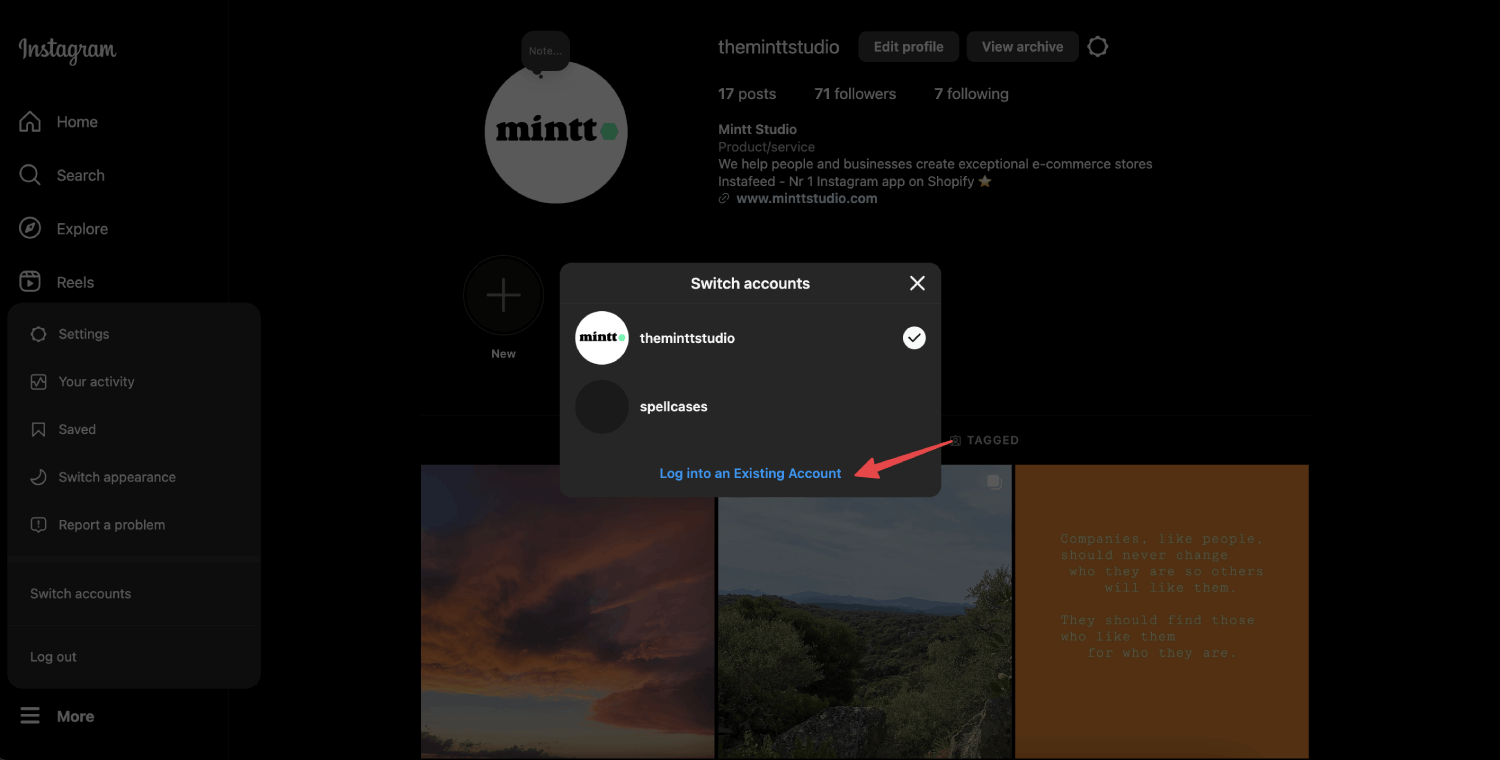Click the Note bubble above the profile picture

click(x=545, y=50)
